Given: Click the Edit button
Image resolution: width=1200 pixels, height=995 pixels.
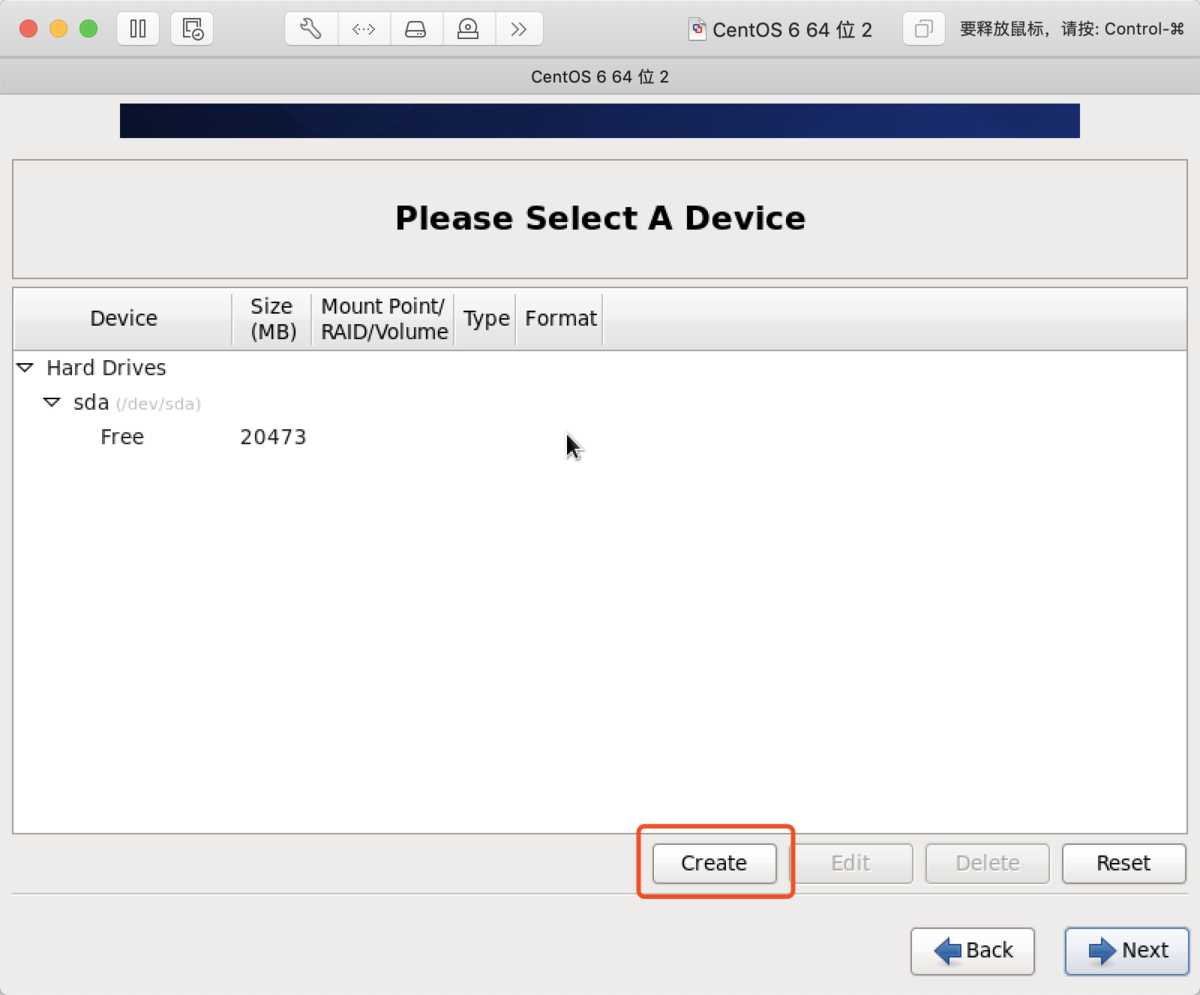Looking at the screenshot, I should [851, 863].
